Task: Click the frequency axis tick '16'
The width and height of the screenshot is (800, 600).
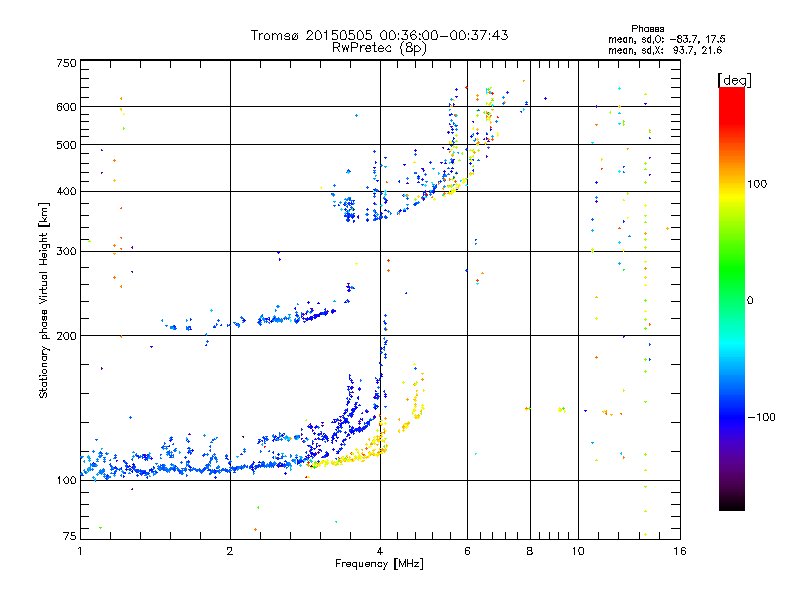Action: pyautogui.click(x=680, y=551)
